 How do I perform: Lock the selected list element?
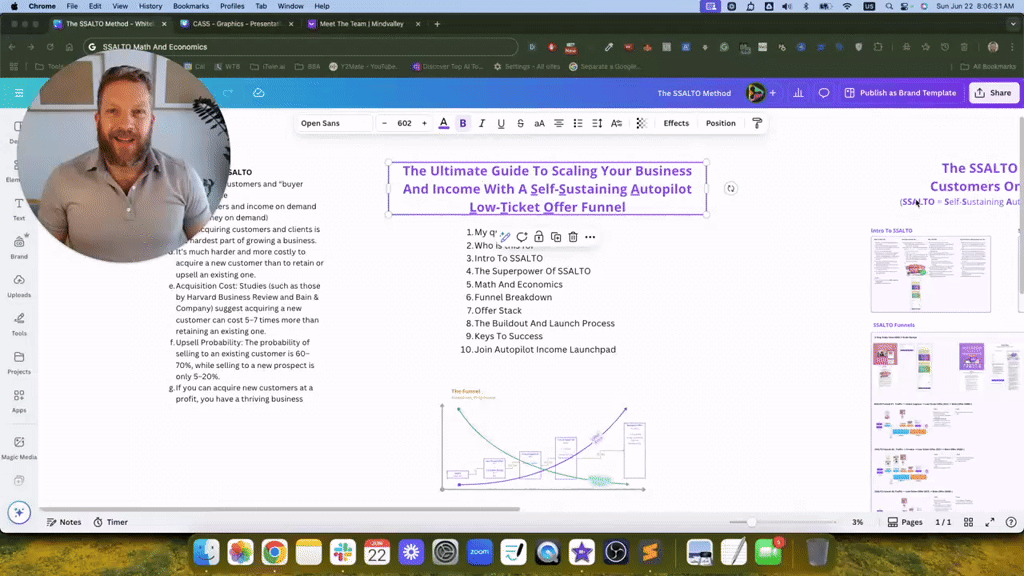tap(538, 237)
